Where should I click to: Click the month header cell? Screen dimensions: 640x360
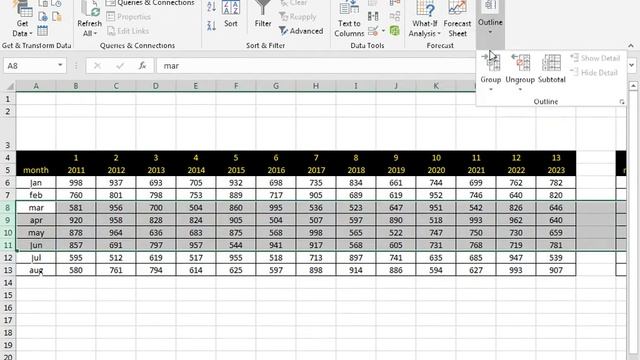pyautogui.click(x=36, y=170)
